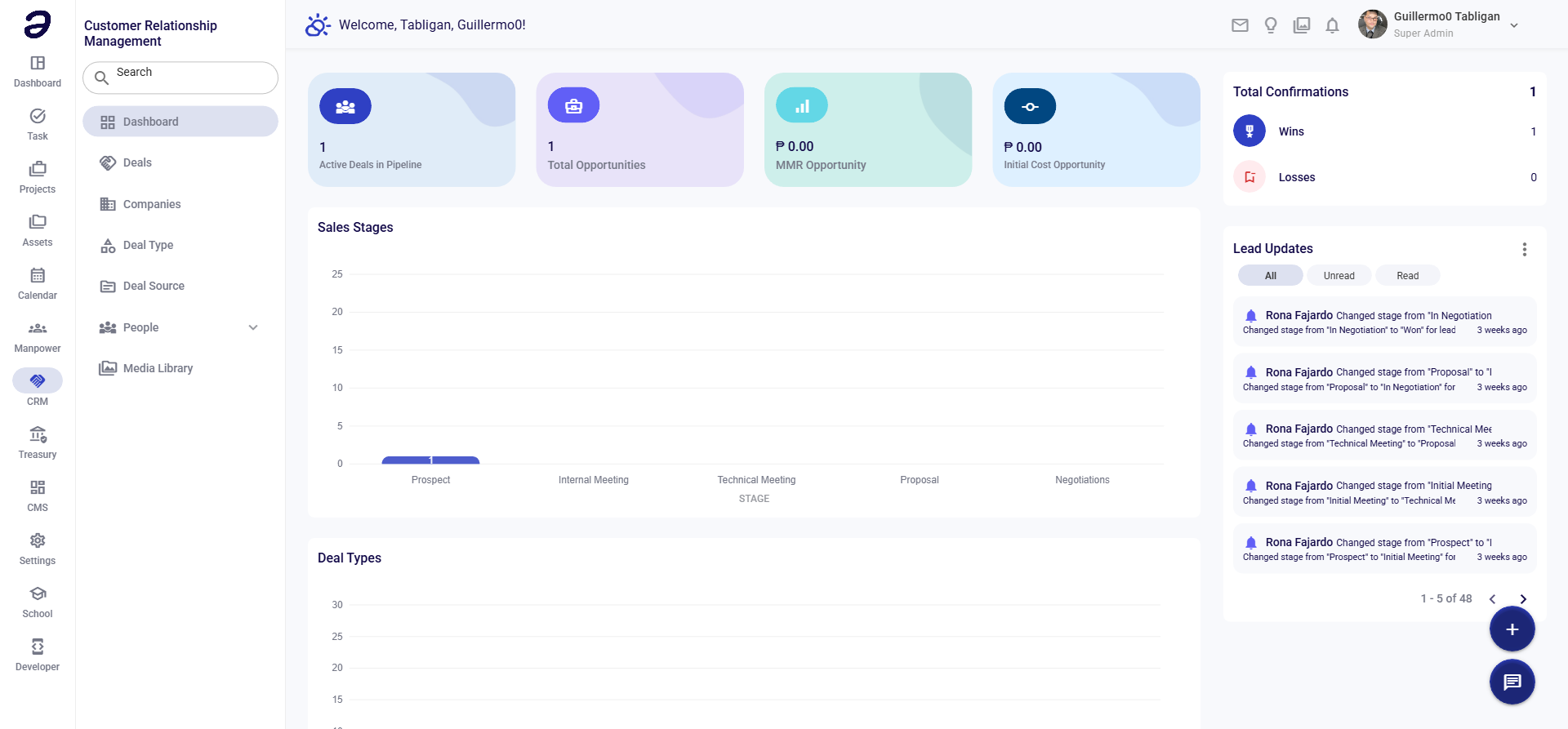Open Media Library in CRM sidebar
This screenshot has width=1568, height=729.
(180, 368)
